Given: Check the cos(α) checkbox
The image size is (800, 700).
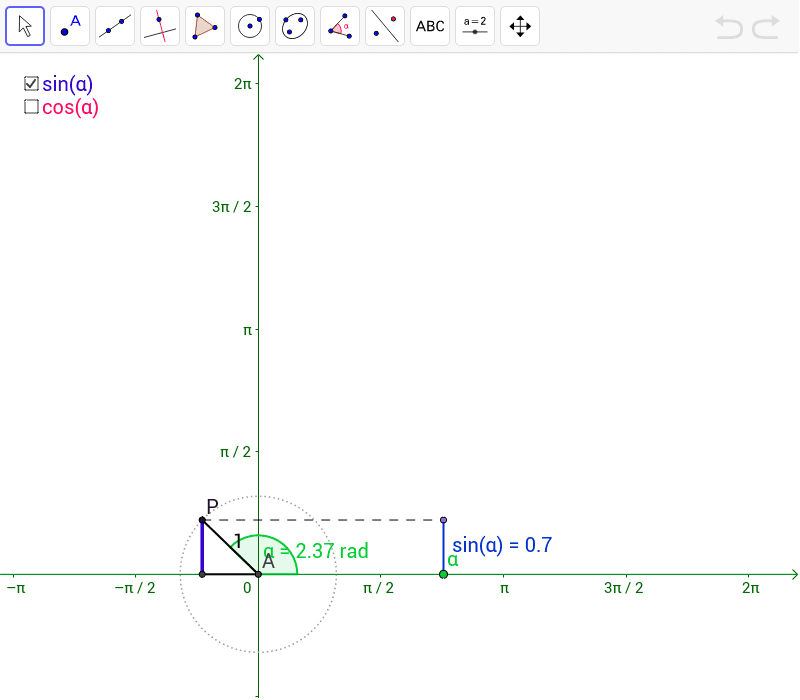Looking at the screenshot, I should tap(31, 107).
